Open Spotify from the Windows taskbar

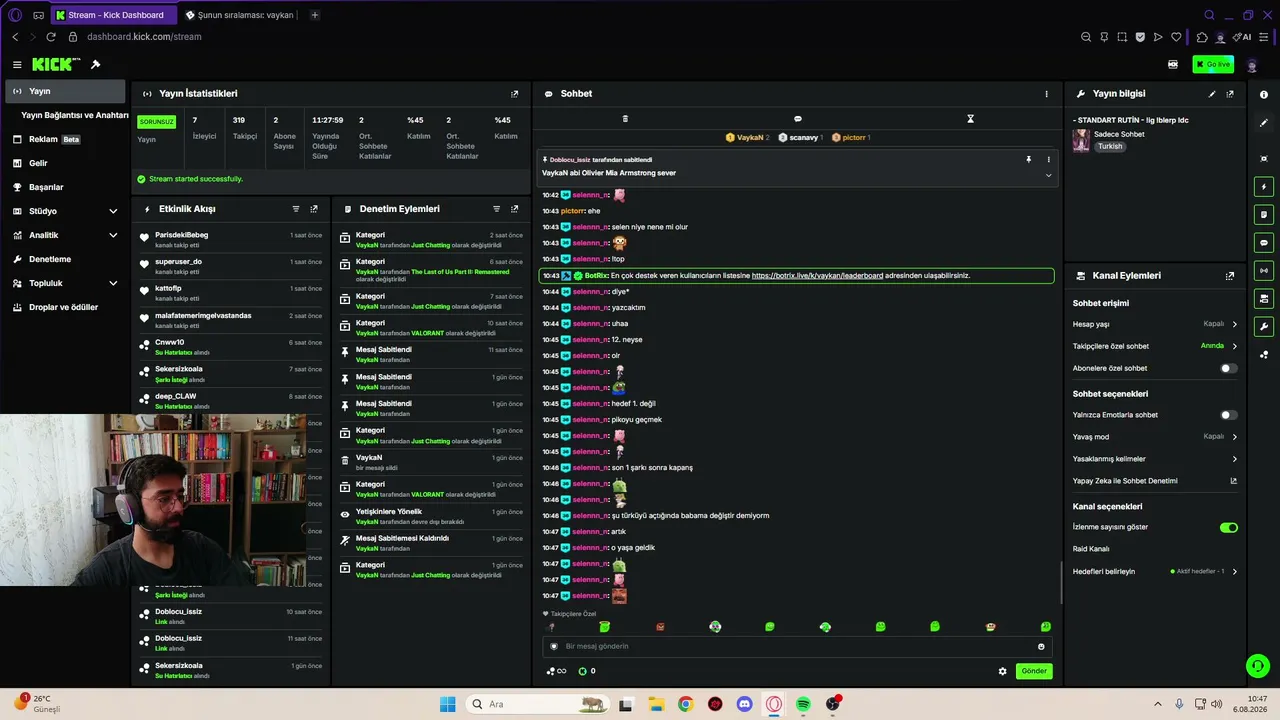pyautogui.click(x=803, y=704)
